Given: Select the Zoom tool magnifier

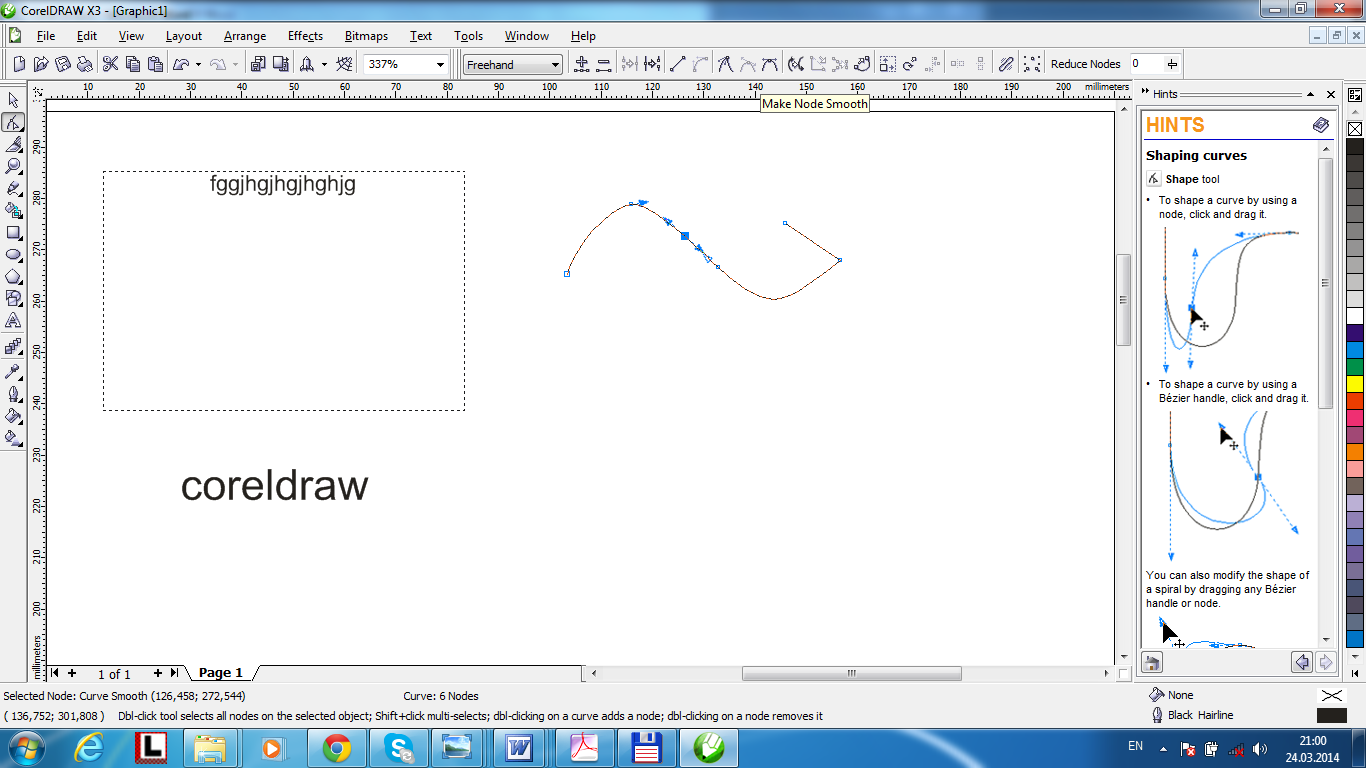Looking at the screenshot, I should [x=13, y=166].
